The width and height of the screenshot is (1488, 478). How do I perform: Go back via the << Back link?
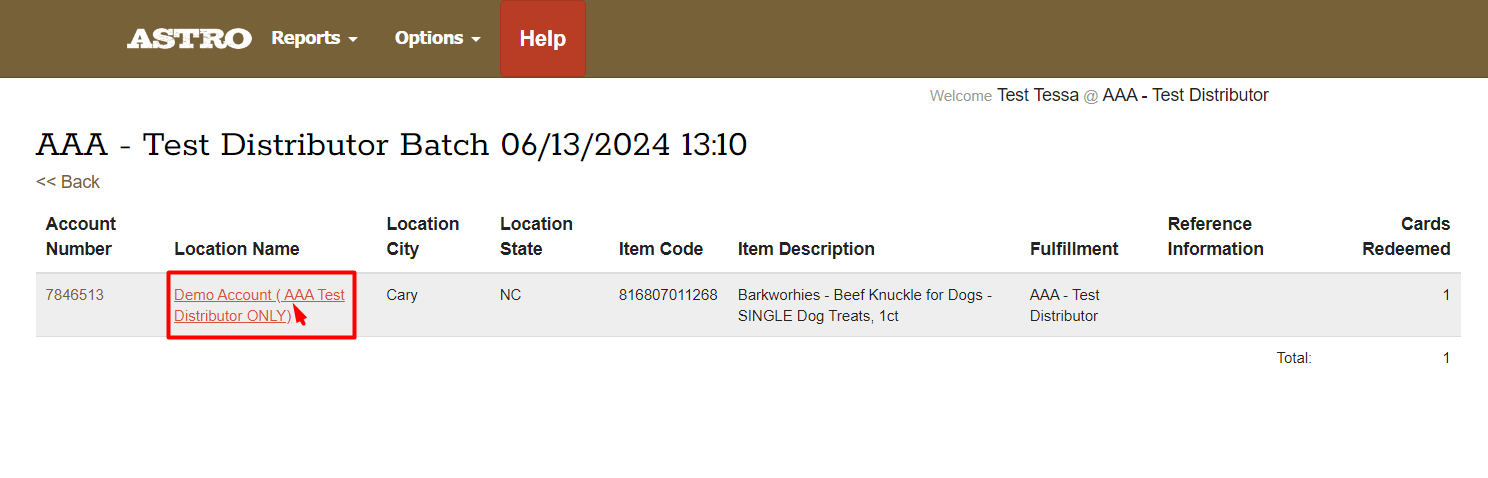click(x=68, y=182)
